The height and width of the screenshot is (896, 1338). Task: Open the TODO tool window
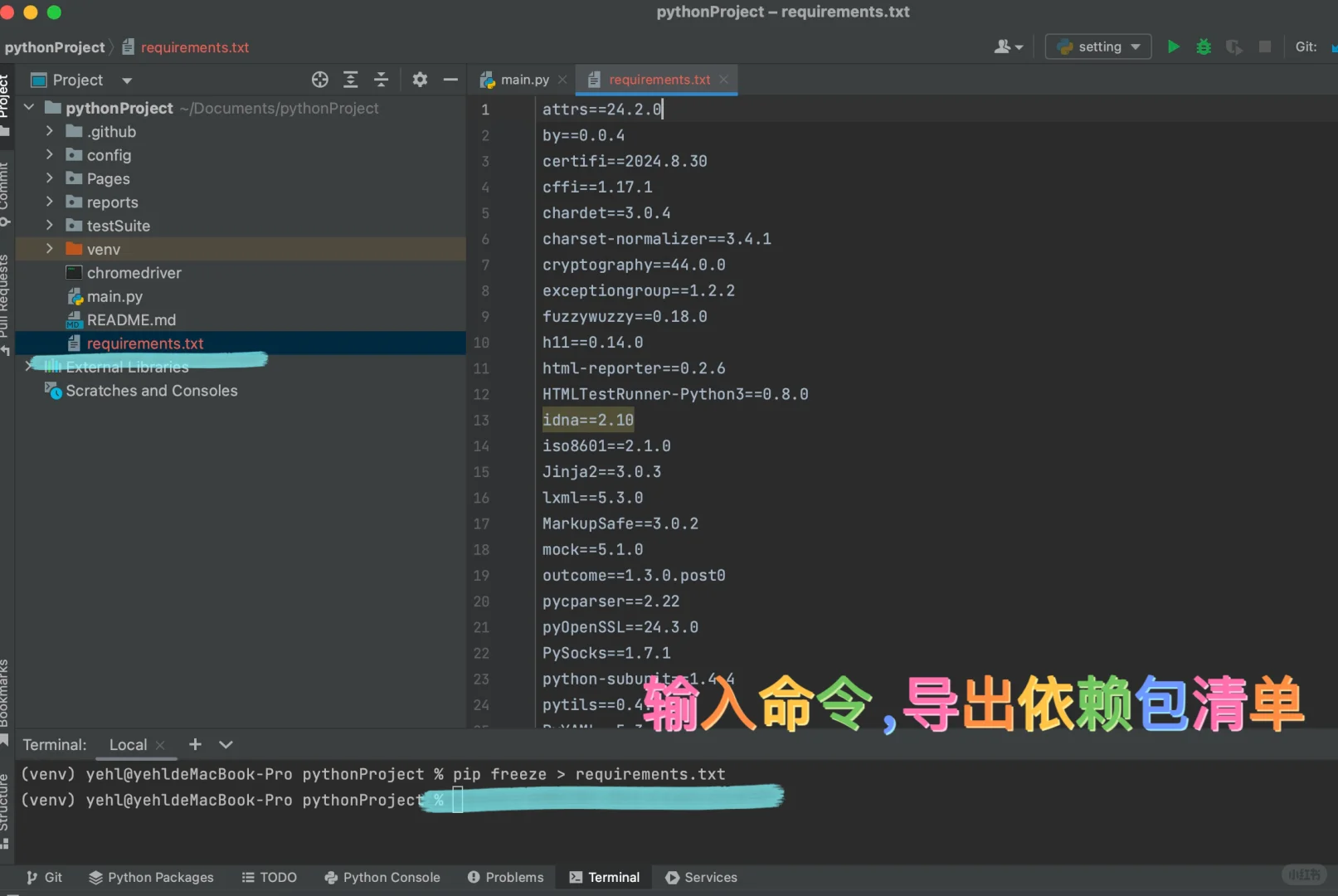click(x=269, y=877)
